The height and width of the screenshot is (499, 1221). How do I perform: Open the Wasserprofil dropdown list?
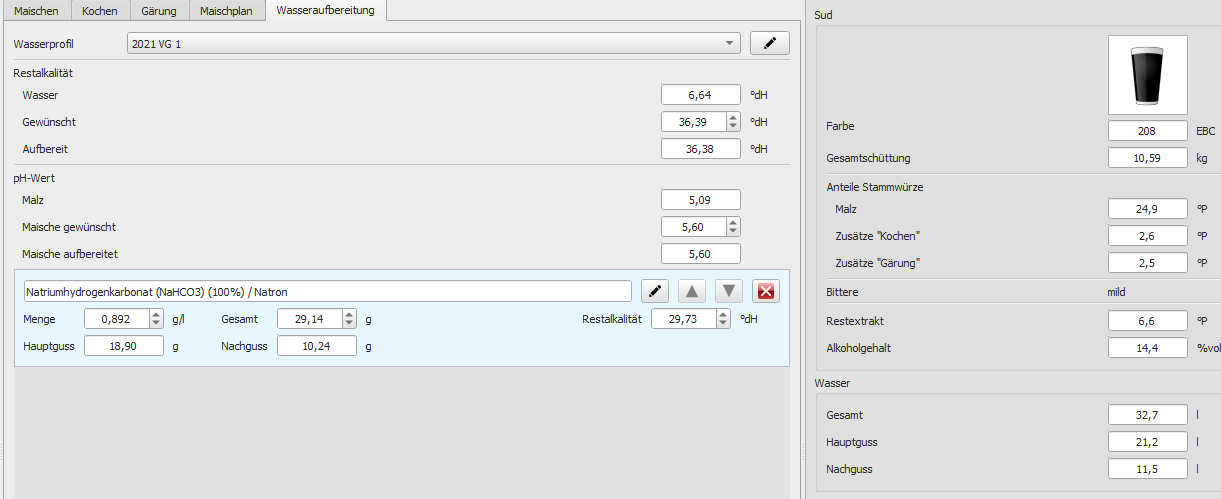(729, 44)
